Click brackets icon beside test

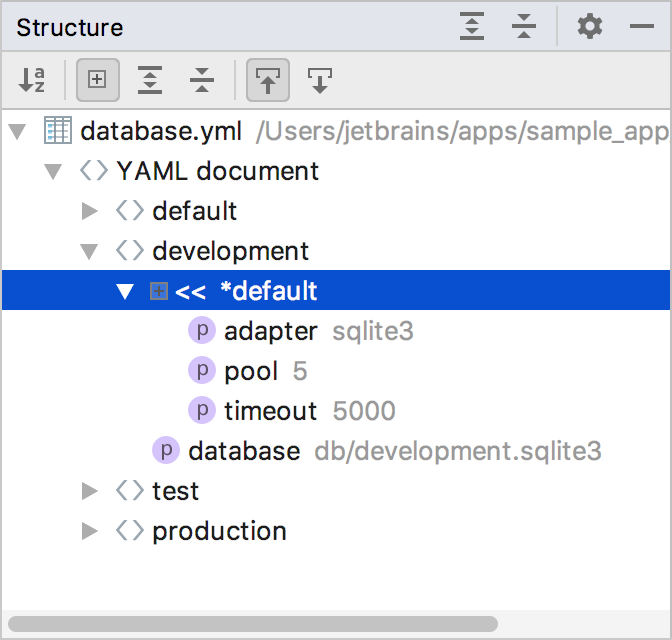point(130,490)
